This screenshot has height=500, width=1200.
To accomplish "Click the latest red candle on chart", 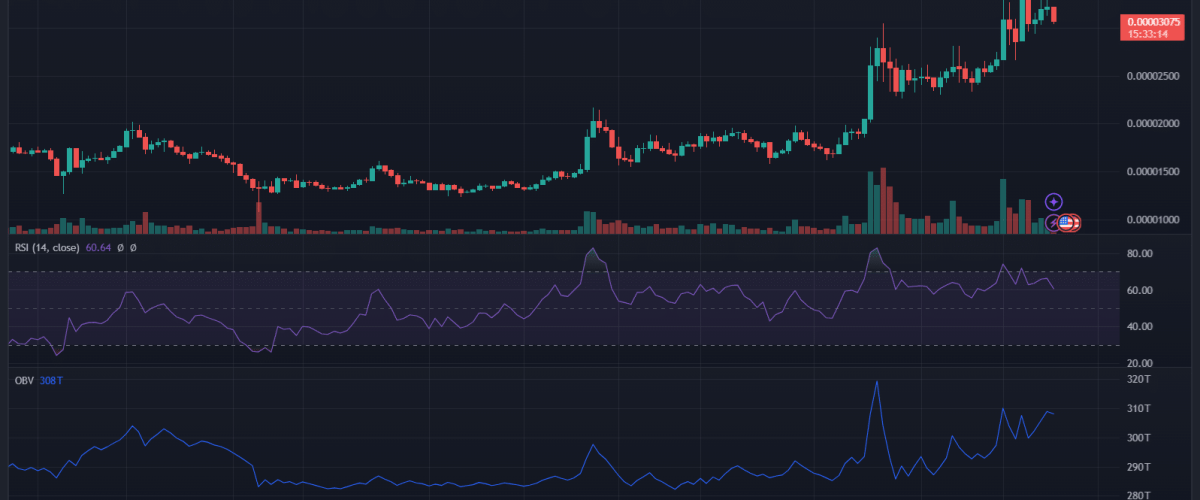I will [1053, 14].
